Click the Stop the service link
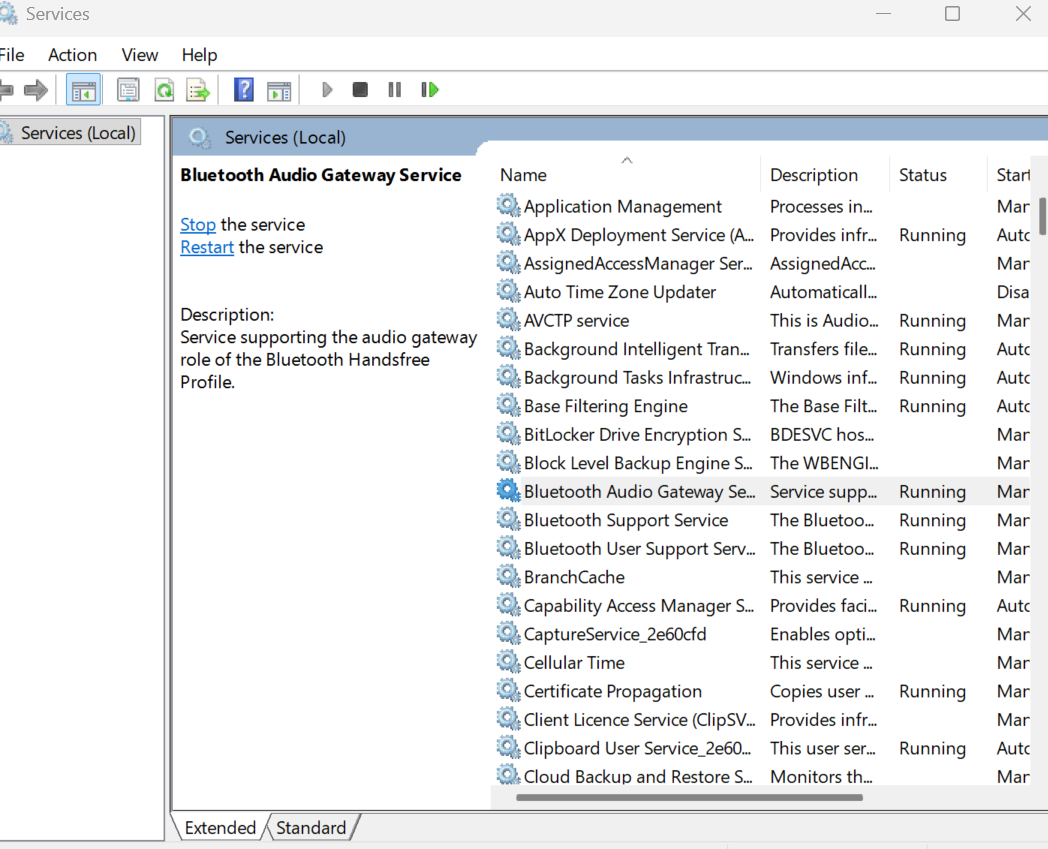1048x849 pixels. pos(198,225)
